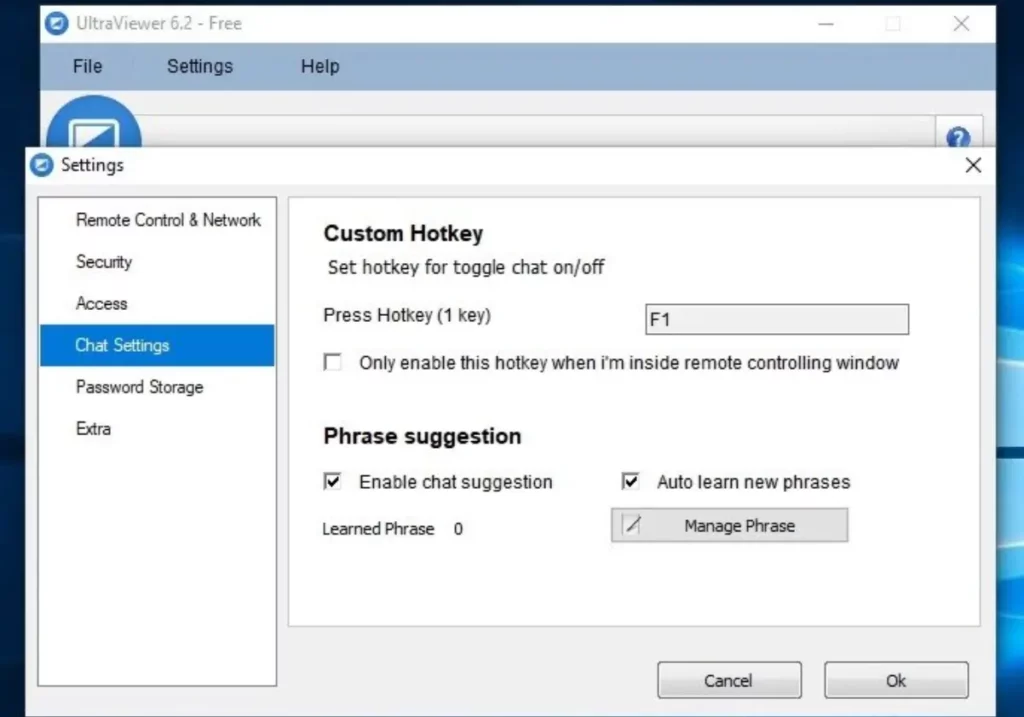Image resolution: width=1024 pixels, height=717 pixels.
Task: Open the Settings menu in UltraViewer
Action: (x=200, y=66)
